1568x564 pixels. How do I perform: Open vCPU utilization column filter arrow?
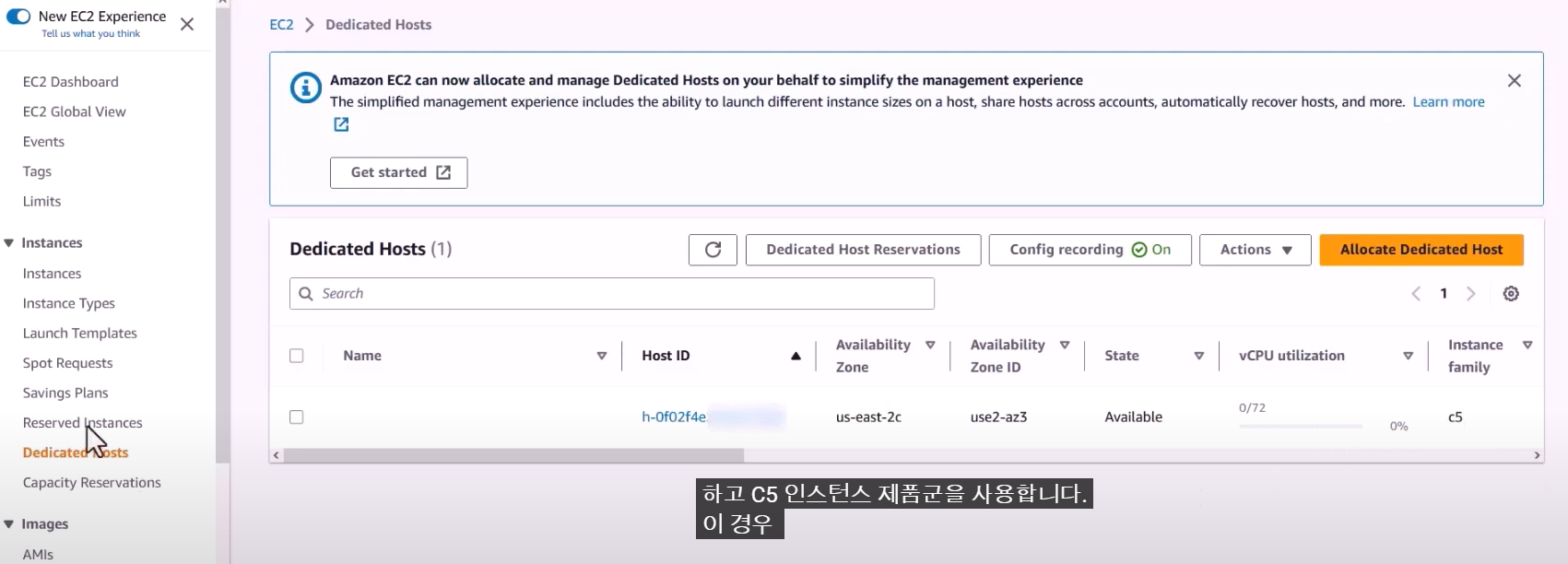point(1409,356)
